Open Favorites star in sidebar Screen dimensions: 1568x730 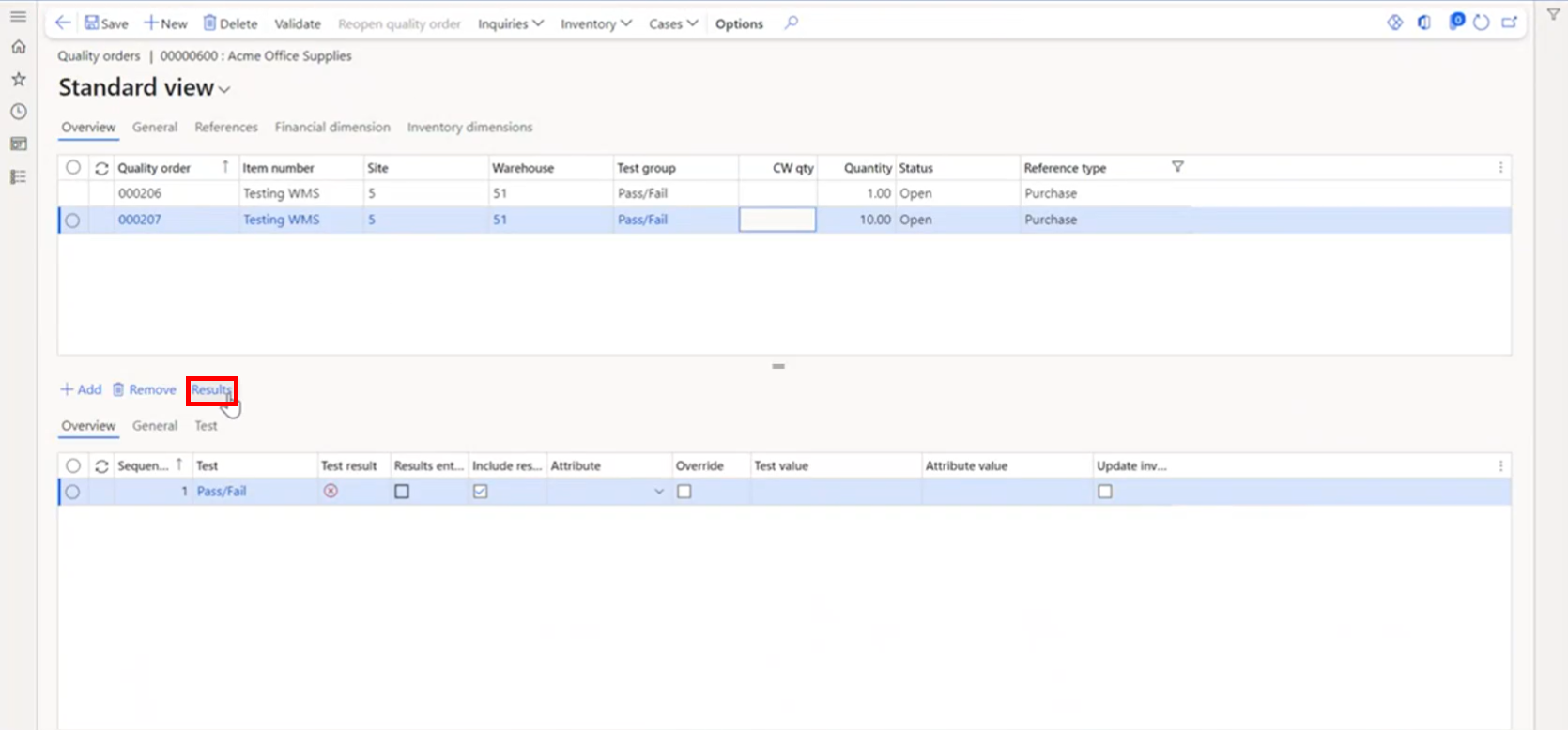click(18, 80)
